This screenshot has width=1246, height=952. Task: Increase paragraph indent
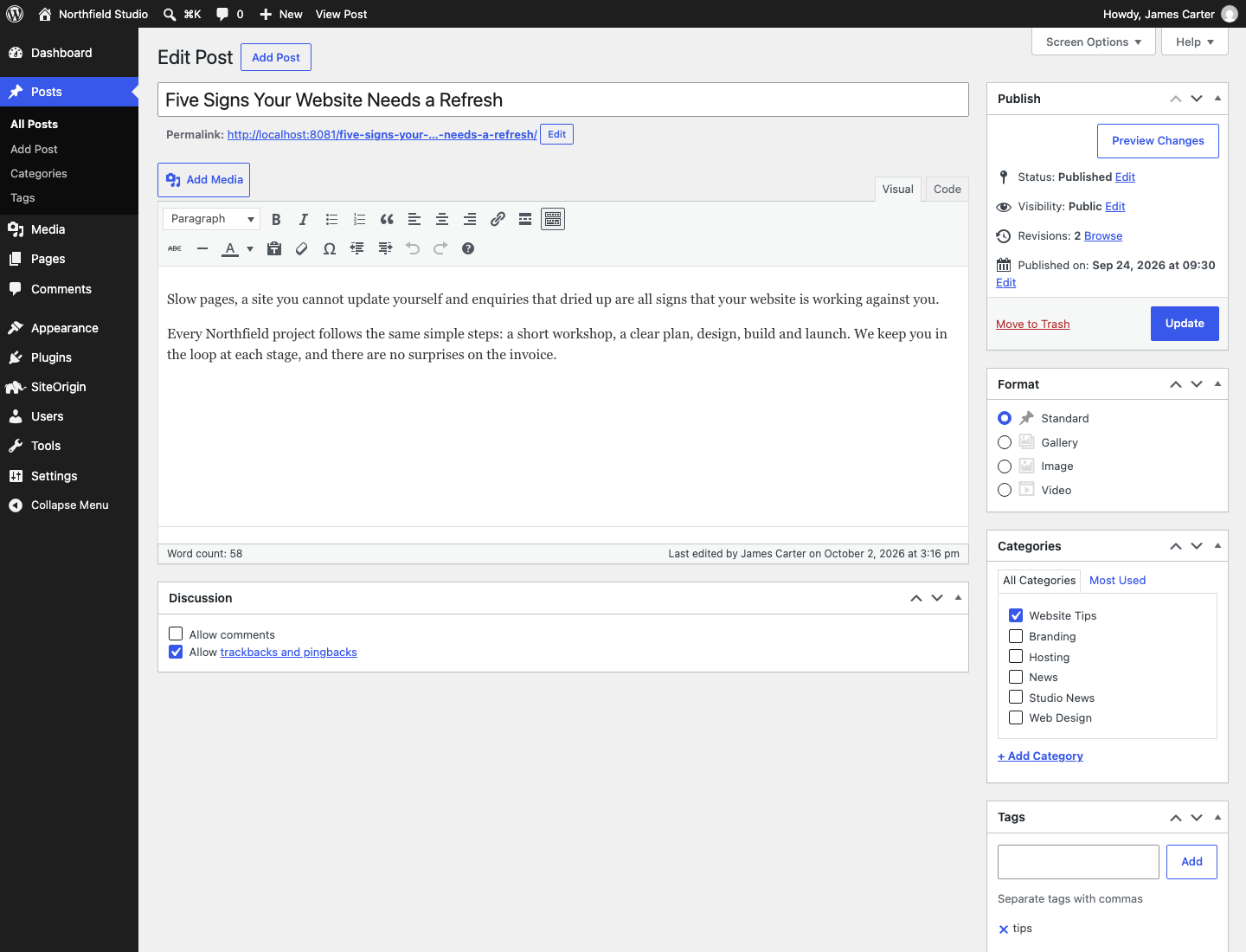coord(385,248)
